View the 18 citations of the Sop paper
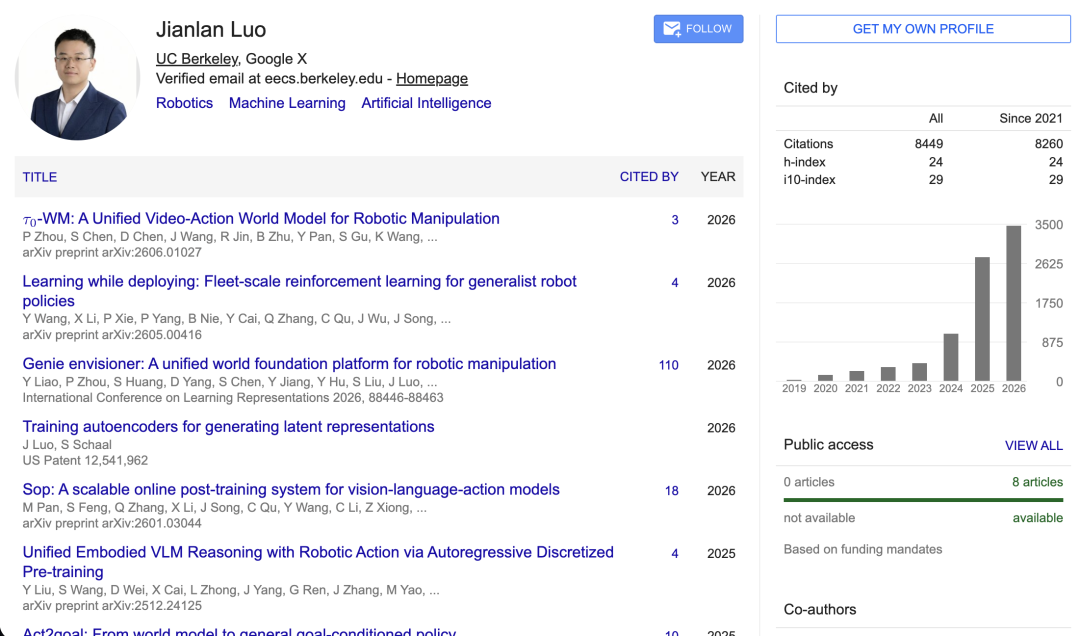The image size is (1080, 636). [x=672, y=491]
